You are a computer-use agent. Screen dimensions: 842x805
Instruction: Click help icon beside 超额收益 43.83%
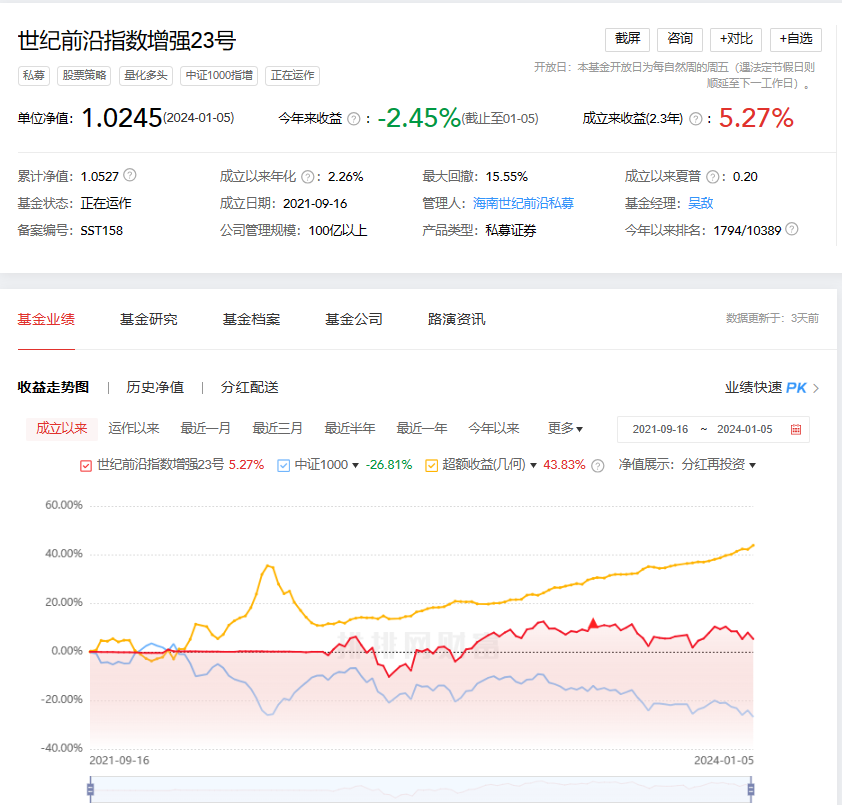coord(598,466)
